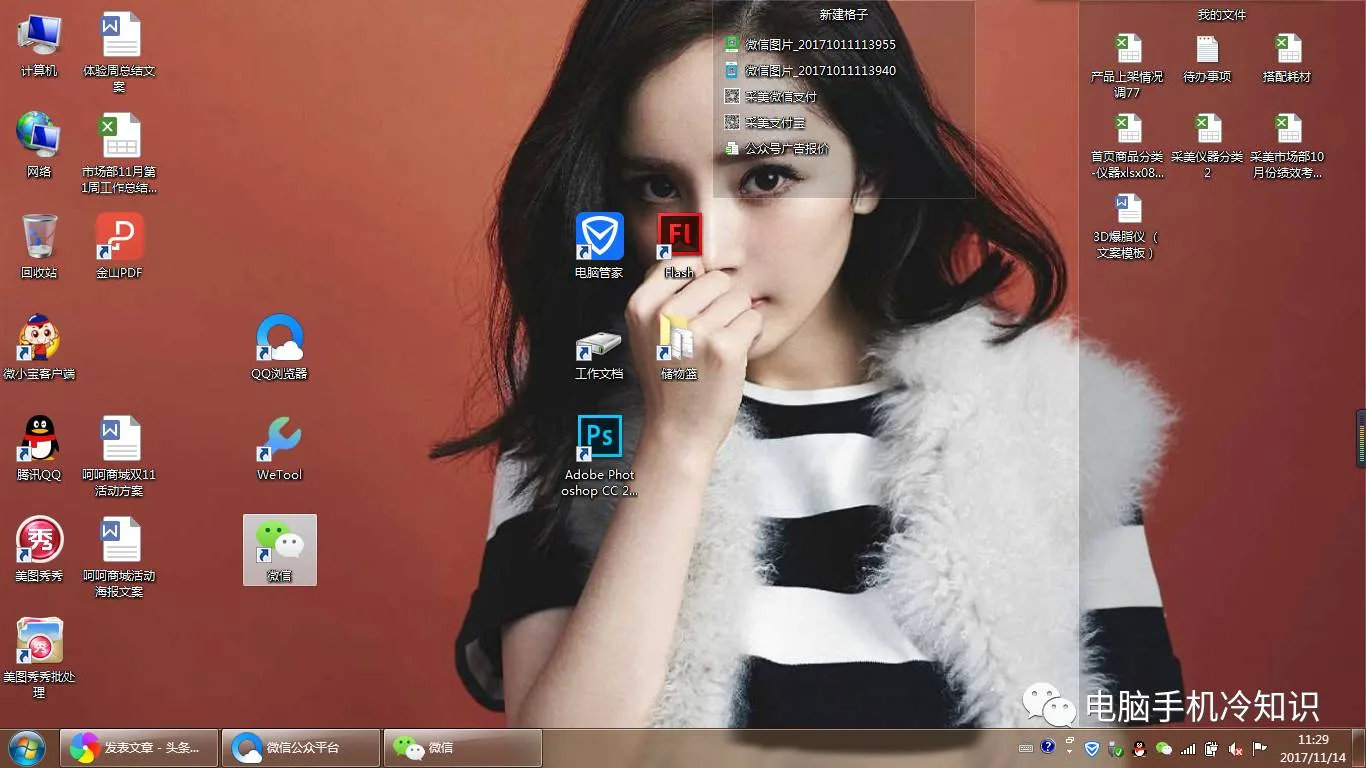Select the 电脑管家 shield shortcut
1366x768 pixels.
(599, 246)
